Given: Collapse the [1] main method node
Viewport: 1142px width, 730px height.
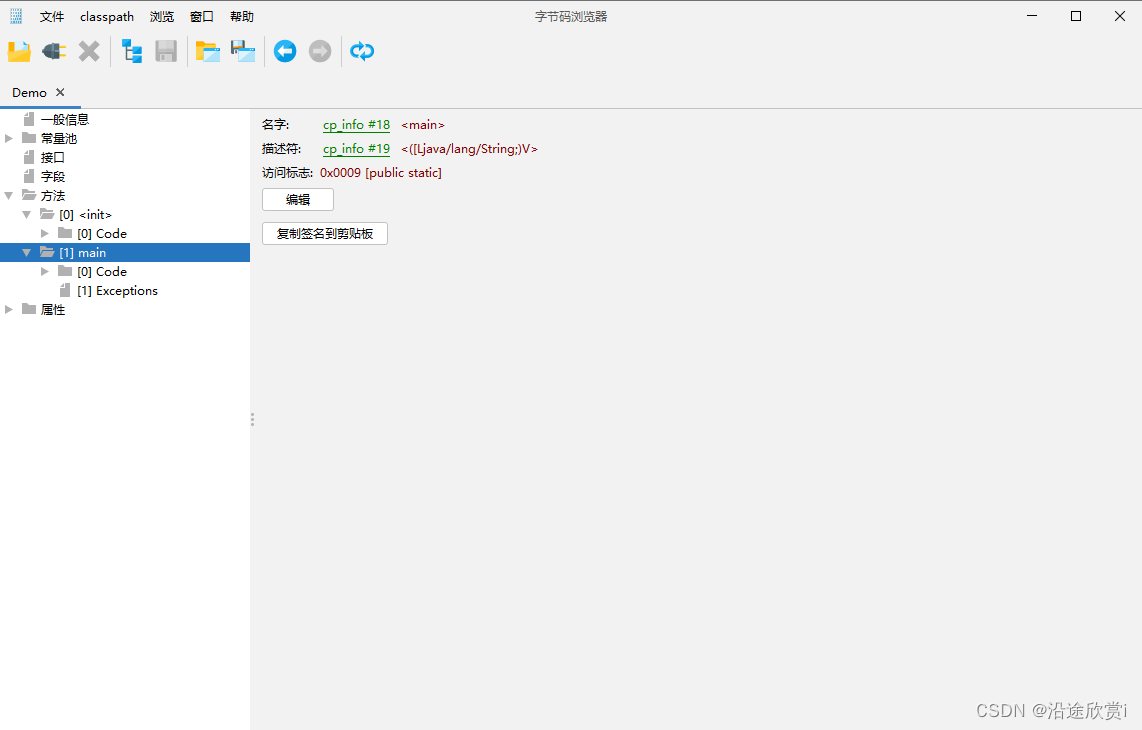Looking at the screenshot, I should pos(26,252).
